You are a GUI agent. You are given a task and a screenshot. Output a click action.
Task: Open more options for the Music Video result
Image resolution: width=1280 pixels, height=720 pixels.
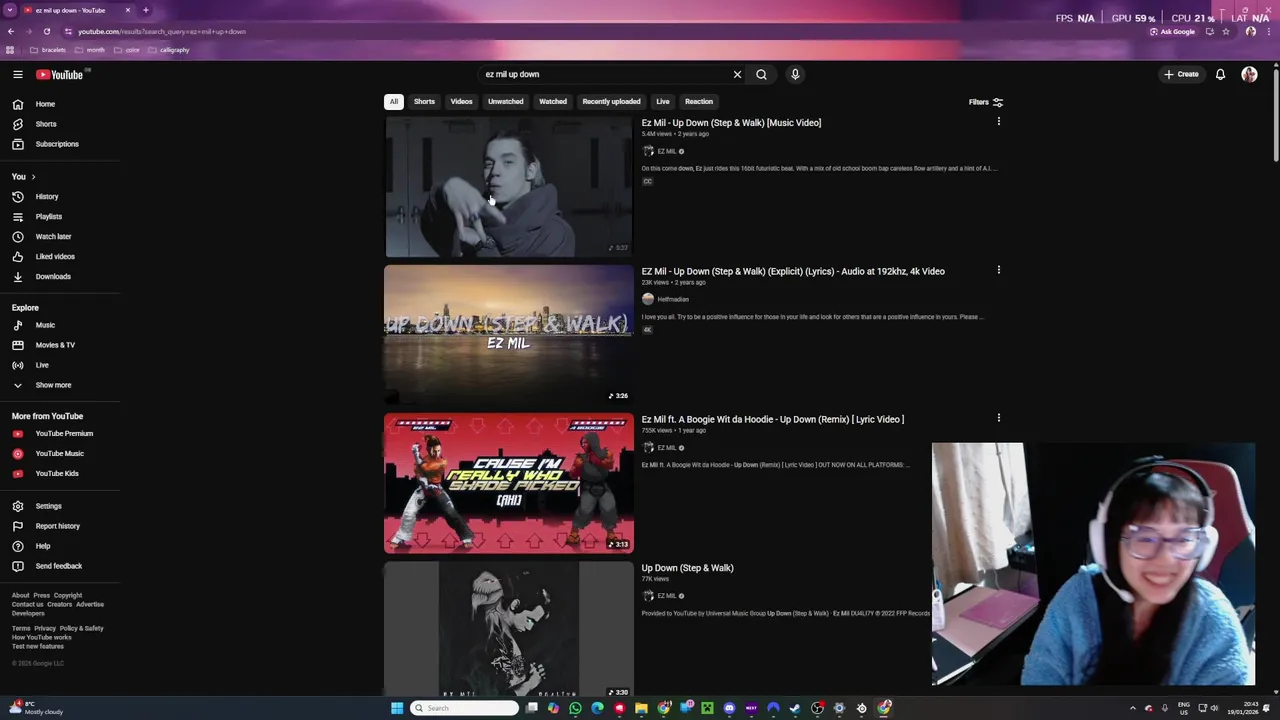998,122
